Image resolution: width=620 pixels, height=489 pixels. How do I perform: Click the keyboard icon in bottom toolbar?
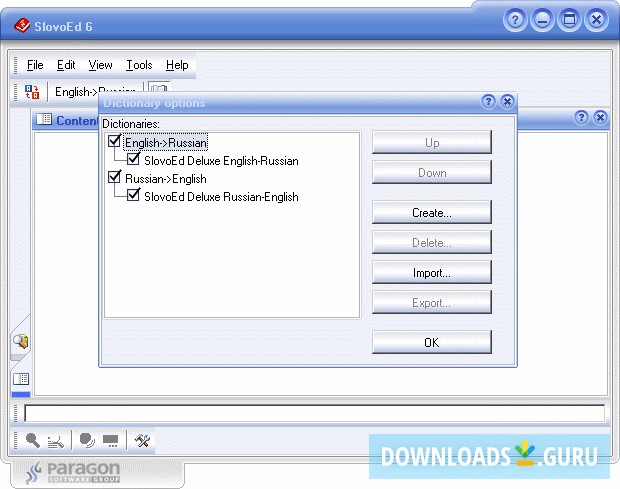(110, 440)
